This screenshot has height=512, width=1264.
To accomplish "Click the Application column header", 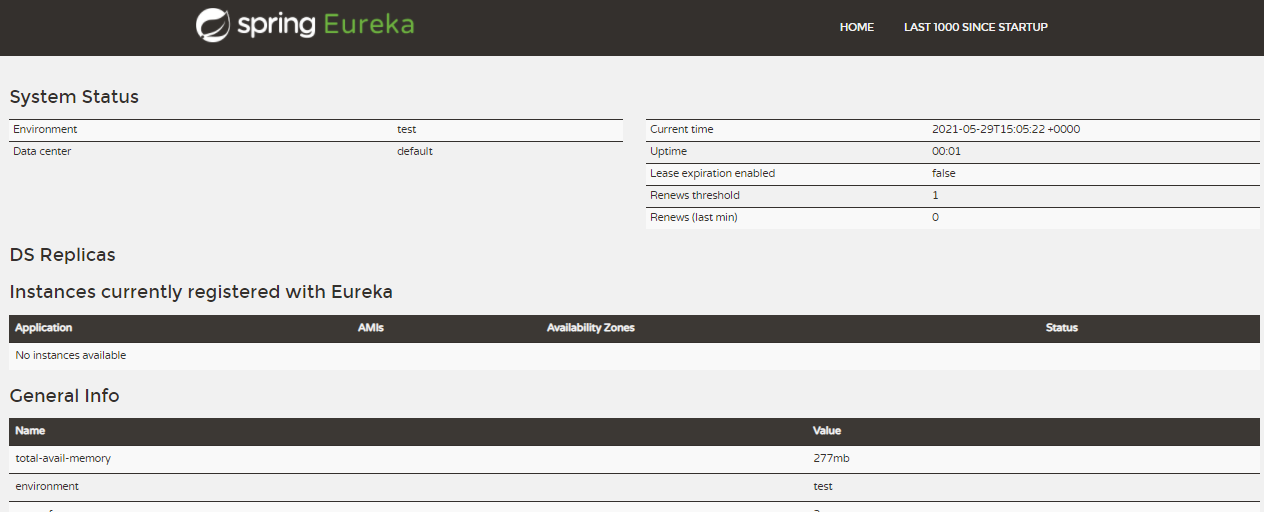I will click(x=44, y=328).
